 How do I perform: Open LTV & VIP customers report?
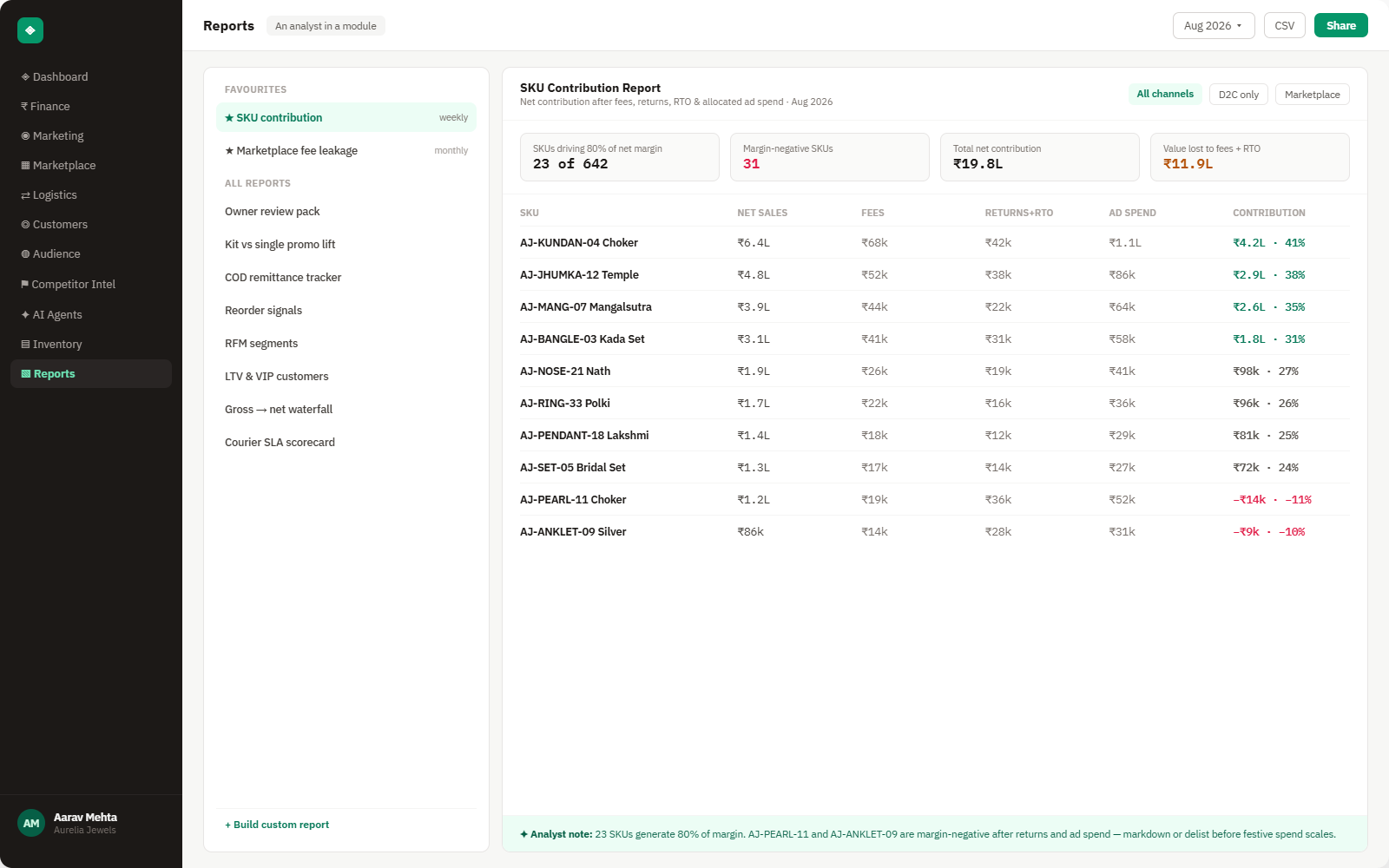(346, 376)
